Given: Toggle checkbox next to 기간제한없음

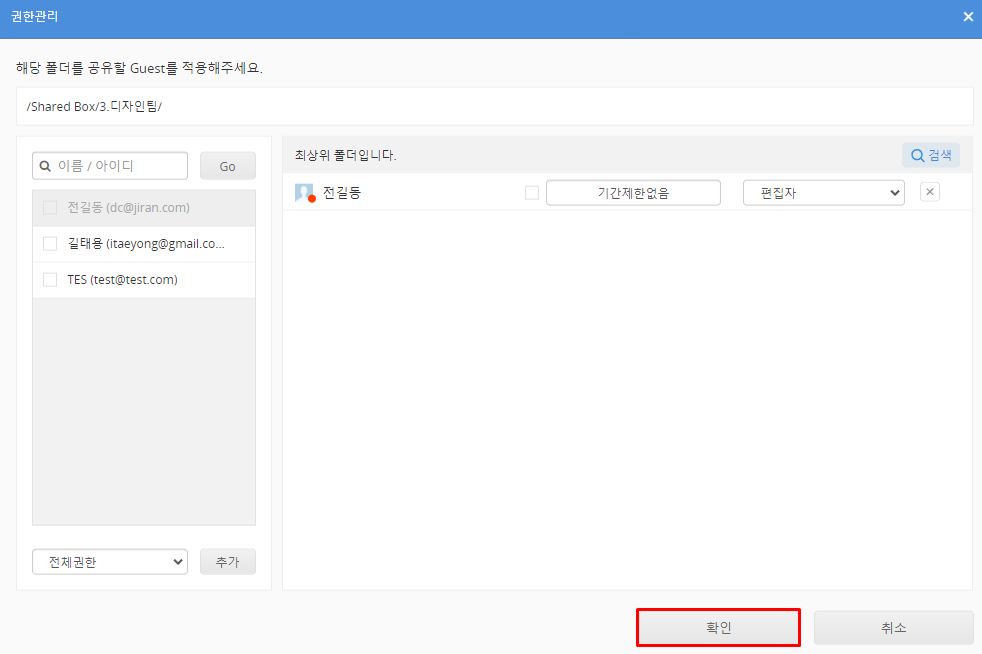Looking at the screenshot, I should click(532, 193).
